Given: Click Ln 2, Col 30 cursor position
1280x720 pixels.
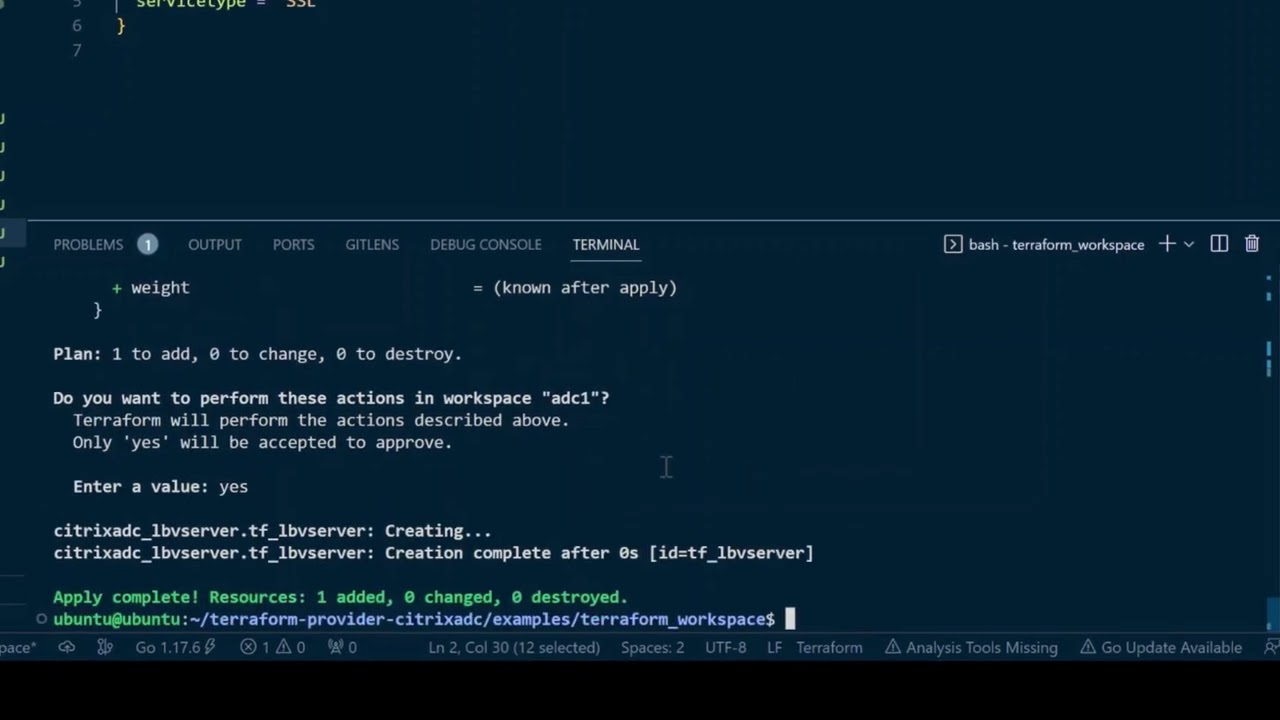Looking at the screenshot, I should pyautogui.click(x=514, y=647).
